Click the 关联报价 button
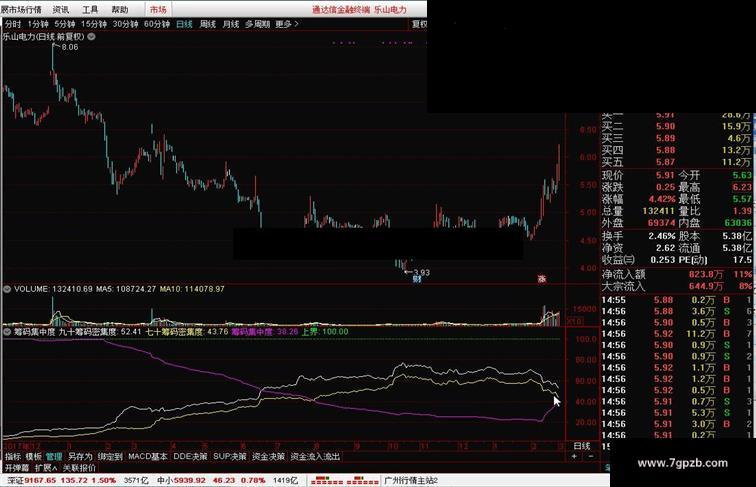The height and width of the screenshot is (487, 756). (79, 468)
